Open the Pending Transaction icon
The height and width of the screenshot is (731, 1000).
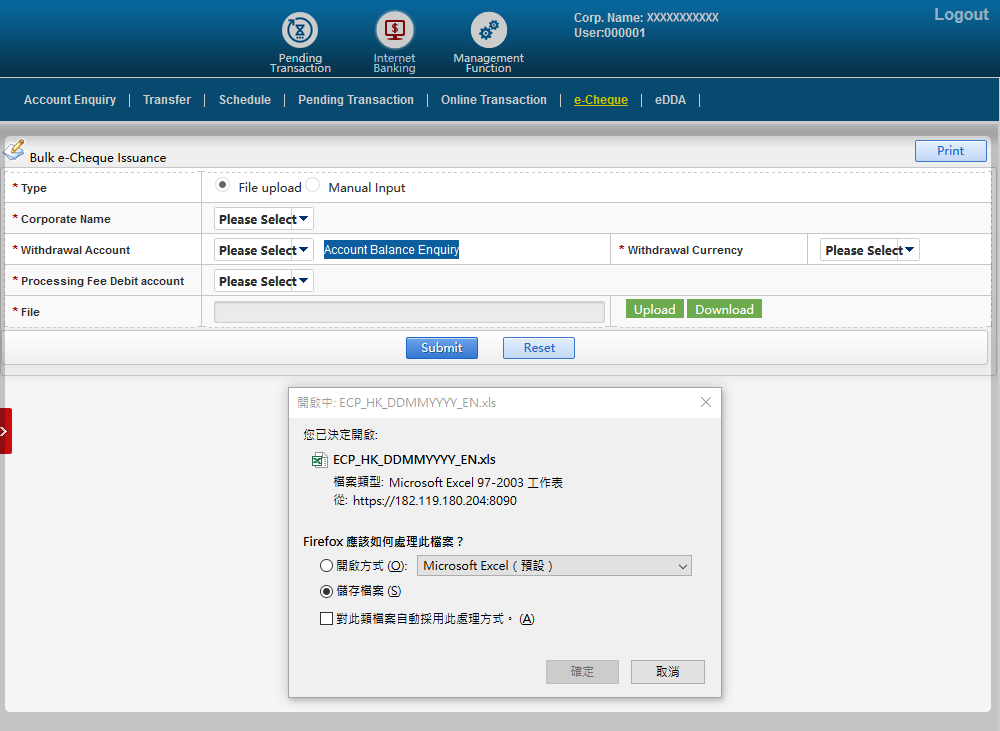click(299, 31)
